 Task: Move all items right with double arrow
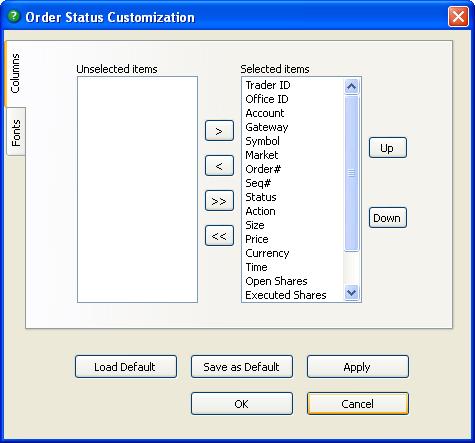point(219,201)
